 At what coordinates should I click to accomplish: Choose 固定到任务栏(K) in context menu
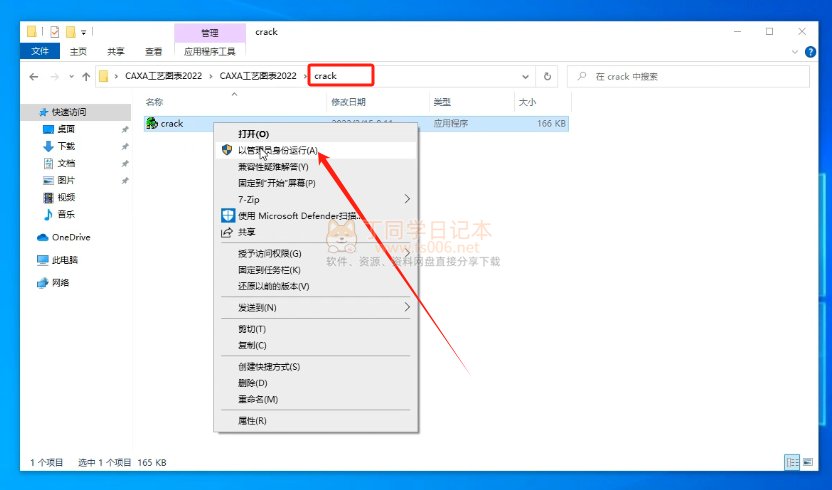pyautogui.click(x=316, y=270)
